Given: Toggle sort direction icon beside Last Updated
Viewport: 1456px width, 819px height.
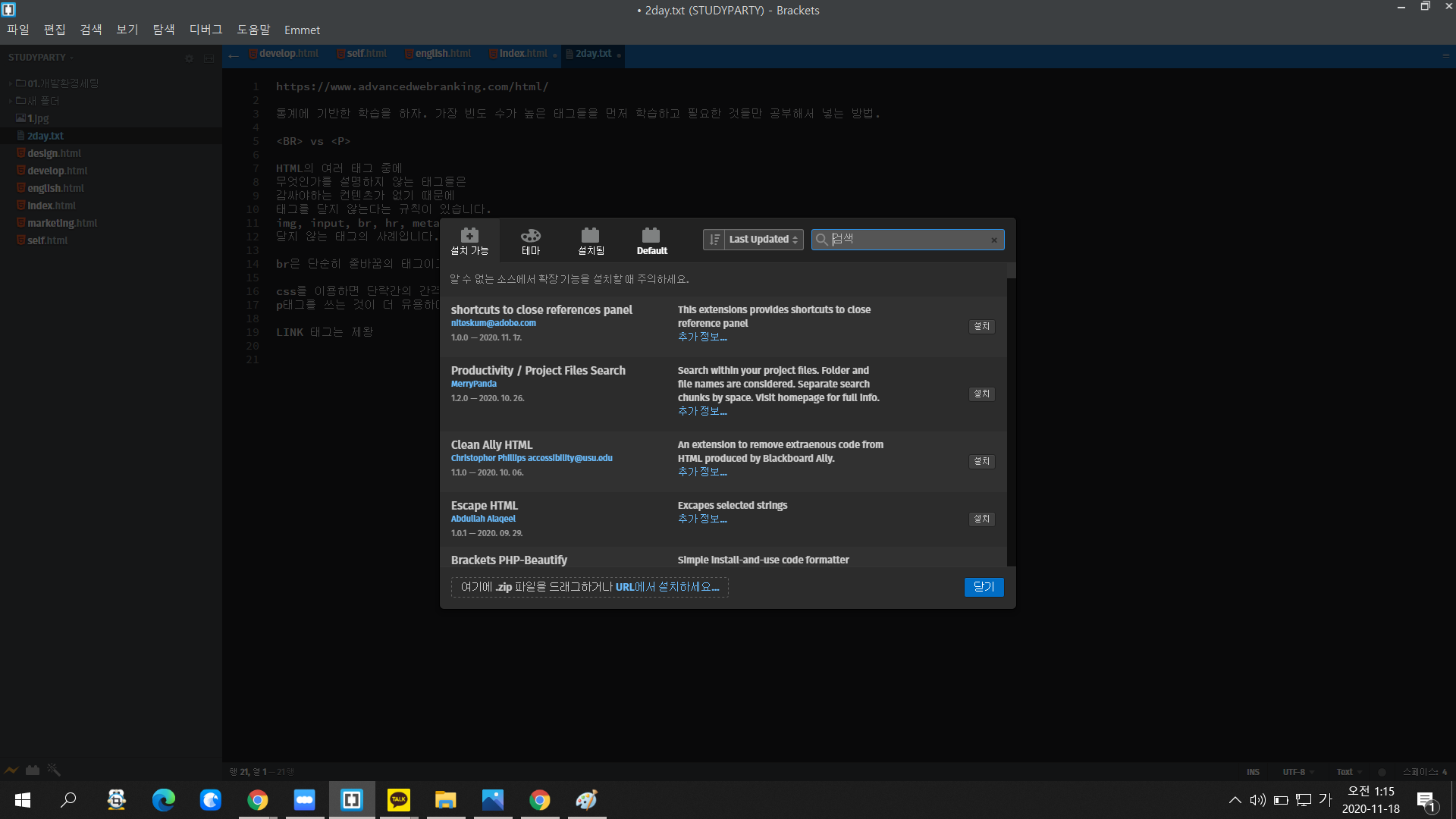Looking at the screenshot, I should (x=714, y=240).
